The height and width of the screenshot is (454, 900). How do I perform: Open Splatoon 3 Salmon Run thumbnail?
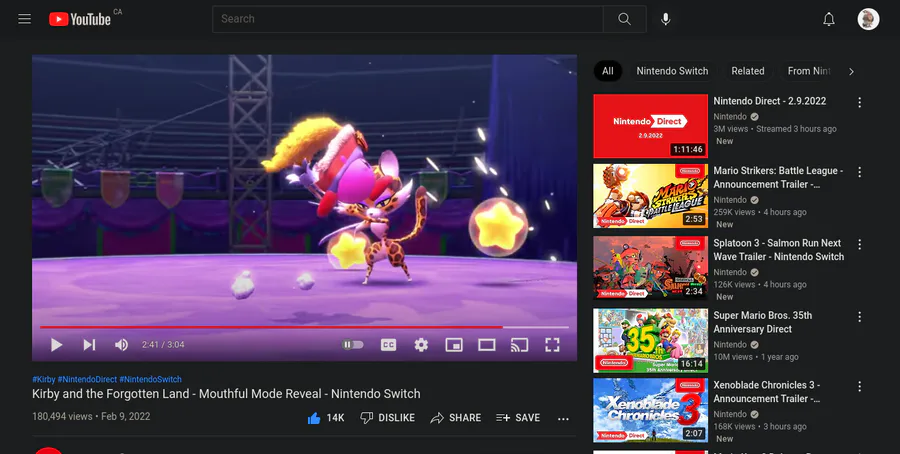click(650, 268)
